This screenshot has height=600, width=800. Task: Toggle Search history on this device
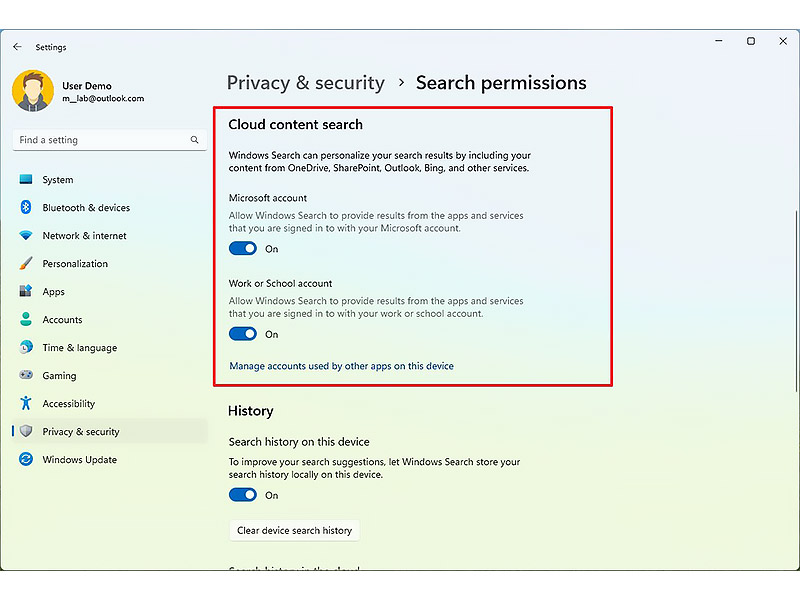tap(243, 495)
